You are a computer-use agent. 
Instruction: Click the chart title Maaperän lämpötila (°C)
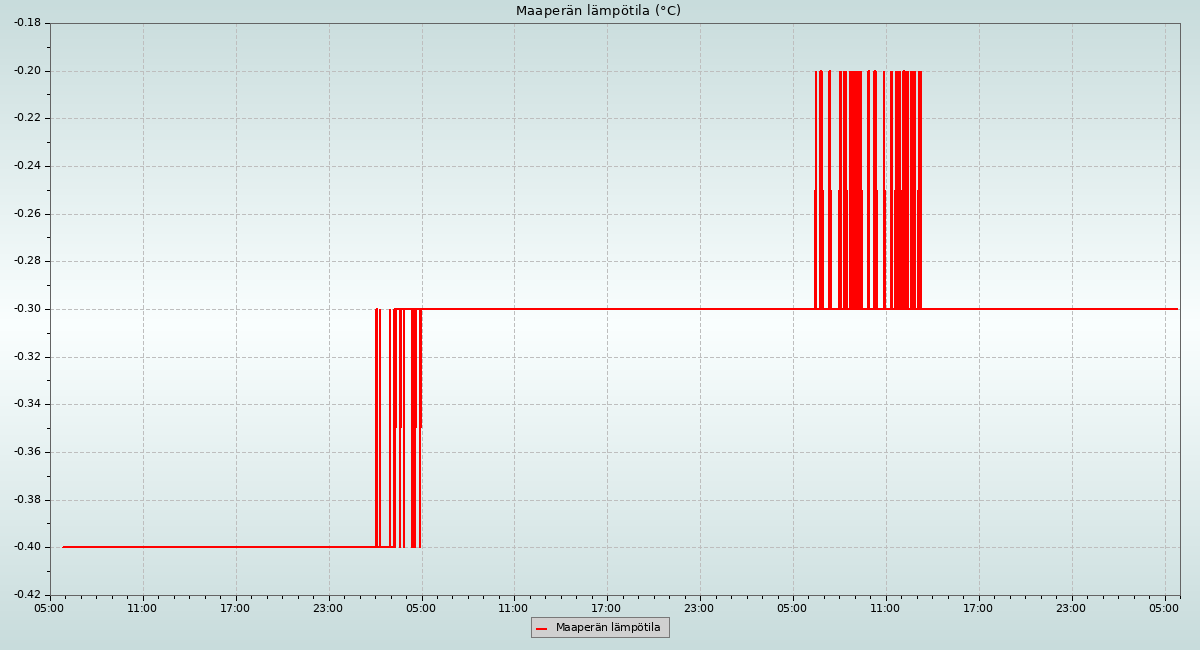coord(598,11)
